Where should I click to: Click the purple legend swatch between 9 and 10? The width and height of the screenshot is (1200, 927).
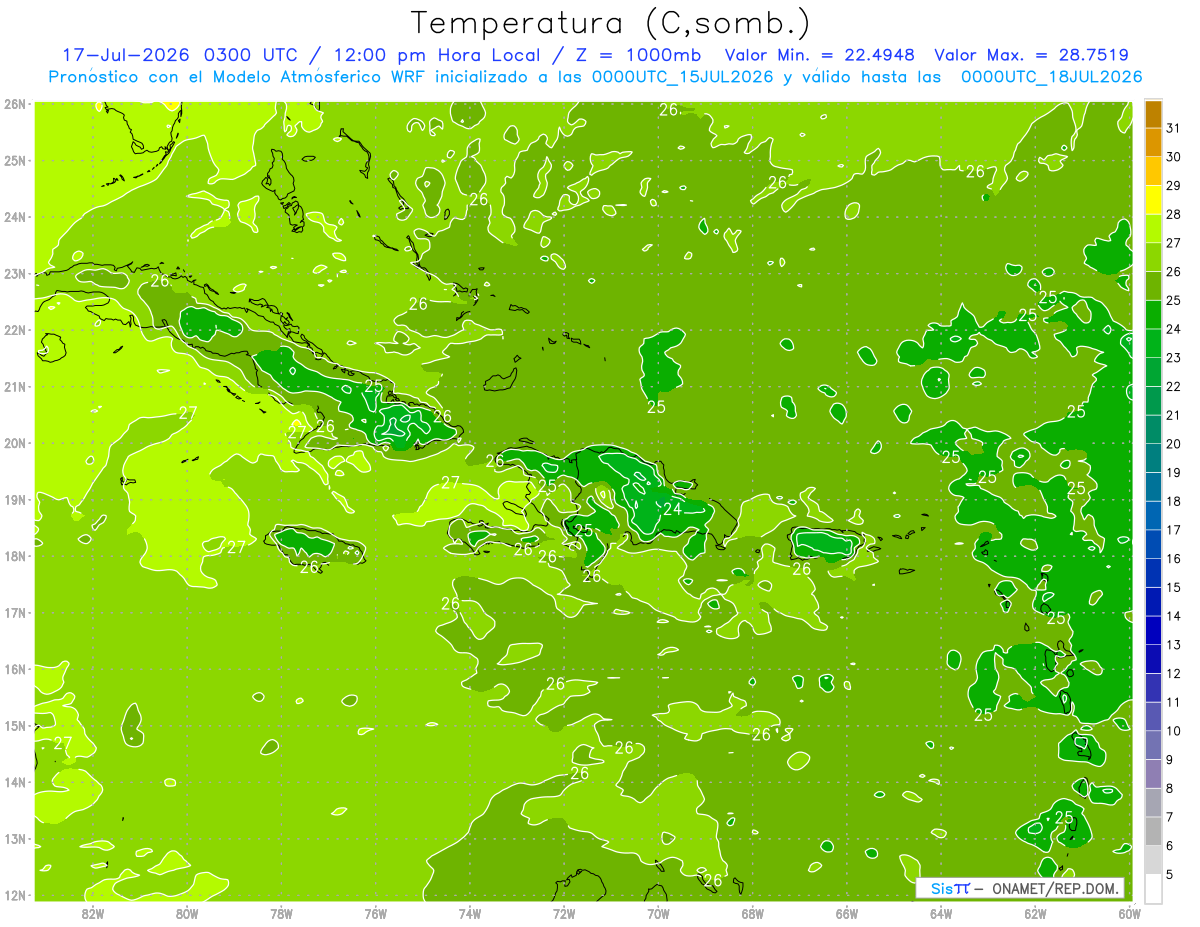click(1153, 745)
